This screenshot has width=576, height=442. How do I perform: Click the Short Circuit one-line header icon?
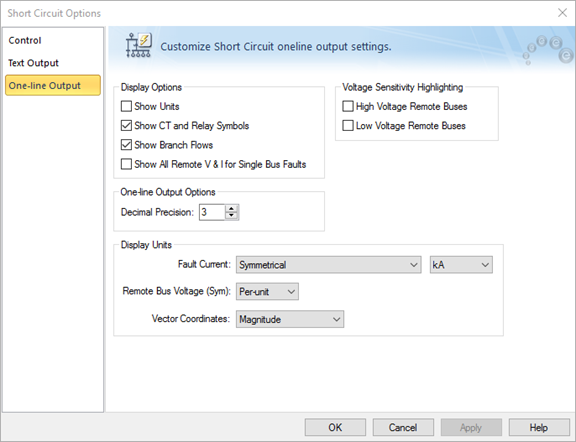point(138,45)
